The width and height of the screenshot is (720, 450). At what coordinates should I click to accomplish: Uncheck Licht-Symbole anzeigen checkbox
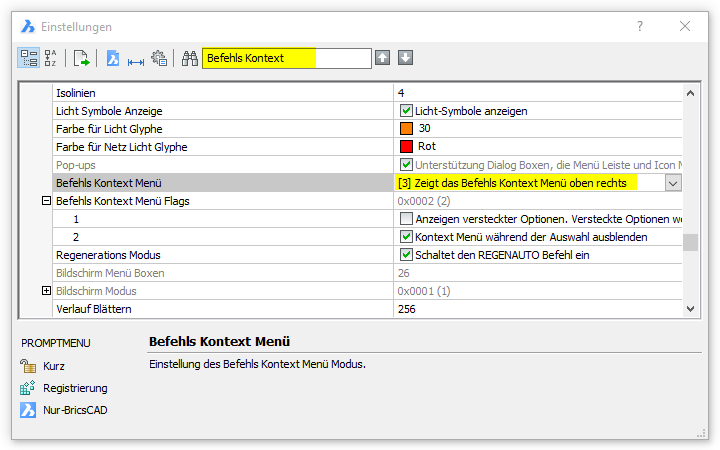[406, 111]
